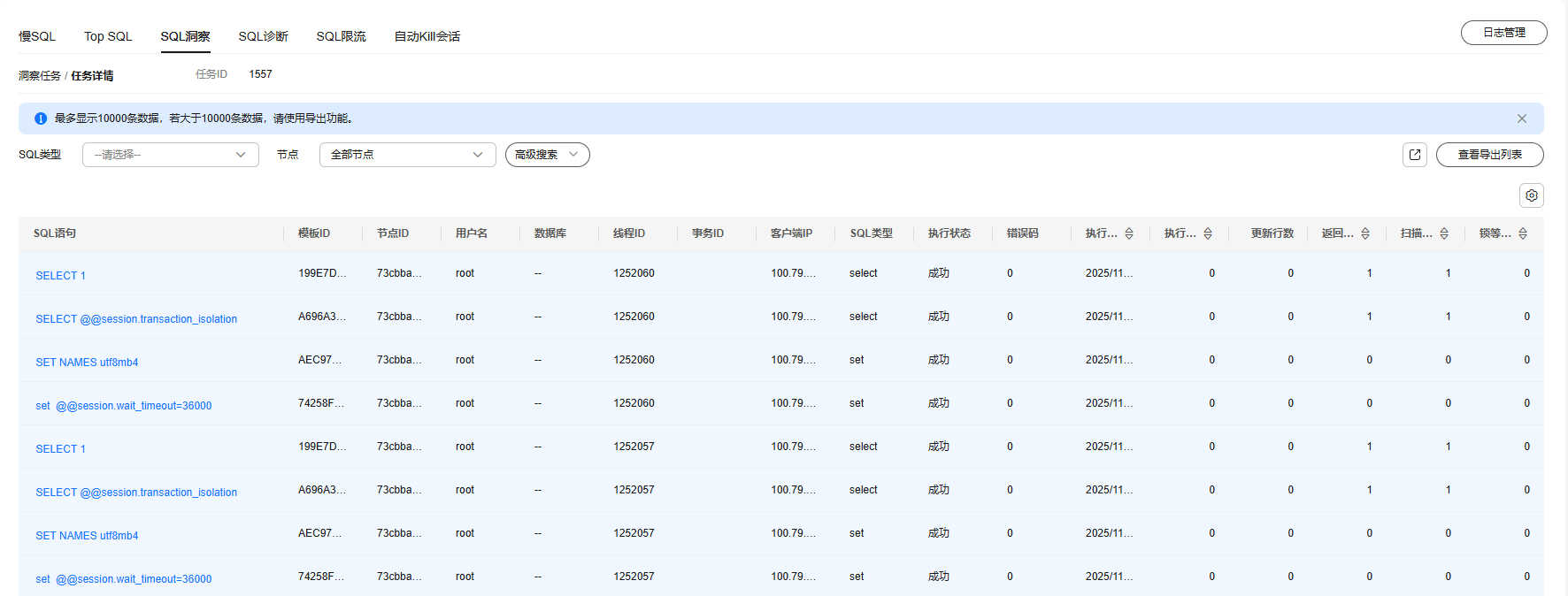
Task: Open the SQL类型 dropdown
Action: tap(170, 155)
